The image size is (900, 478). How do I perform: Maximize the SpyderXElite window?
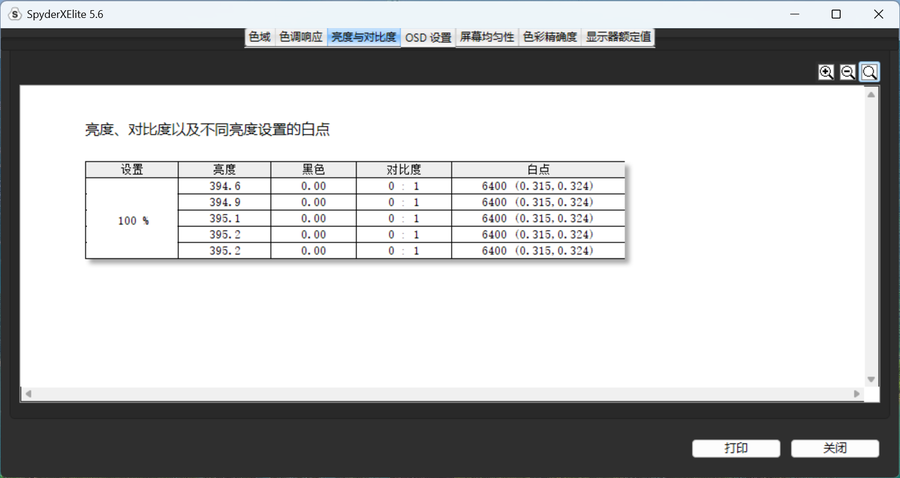(836, 14)
